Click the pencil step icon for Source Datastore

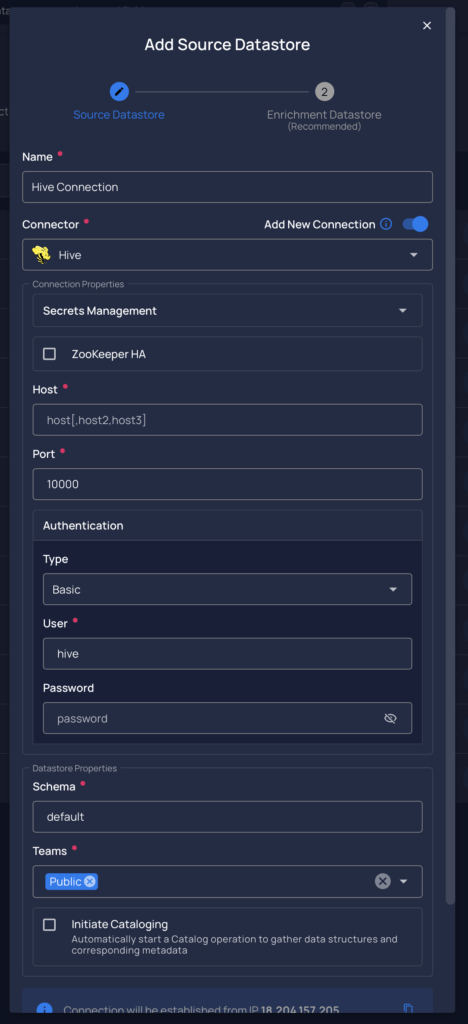(x=119, y=91)
